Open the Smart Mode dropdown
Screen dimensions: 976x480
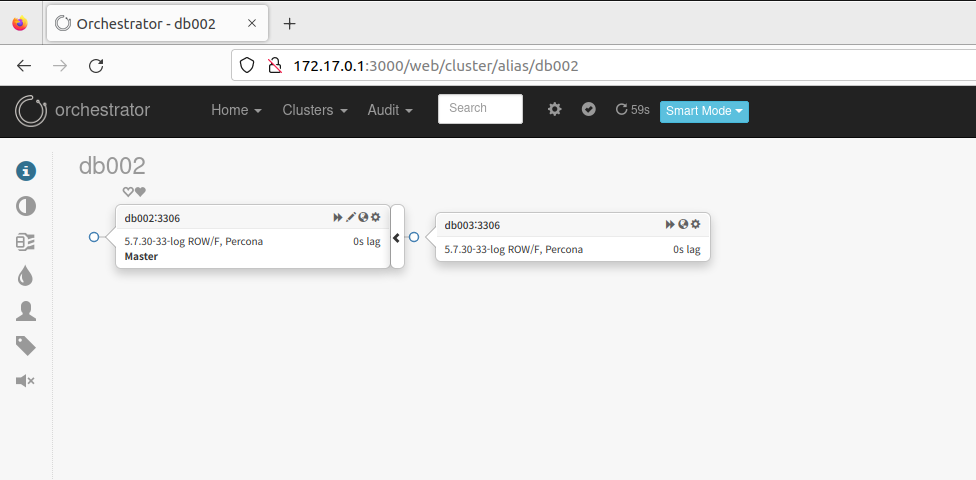pos(704,111)
